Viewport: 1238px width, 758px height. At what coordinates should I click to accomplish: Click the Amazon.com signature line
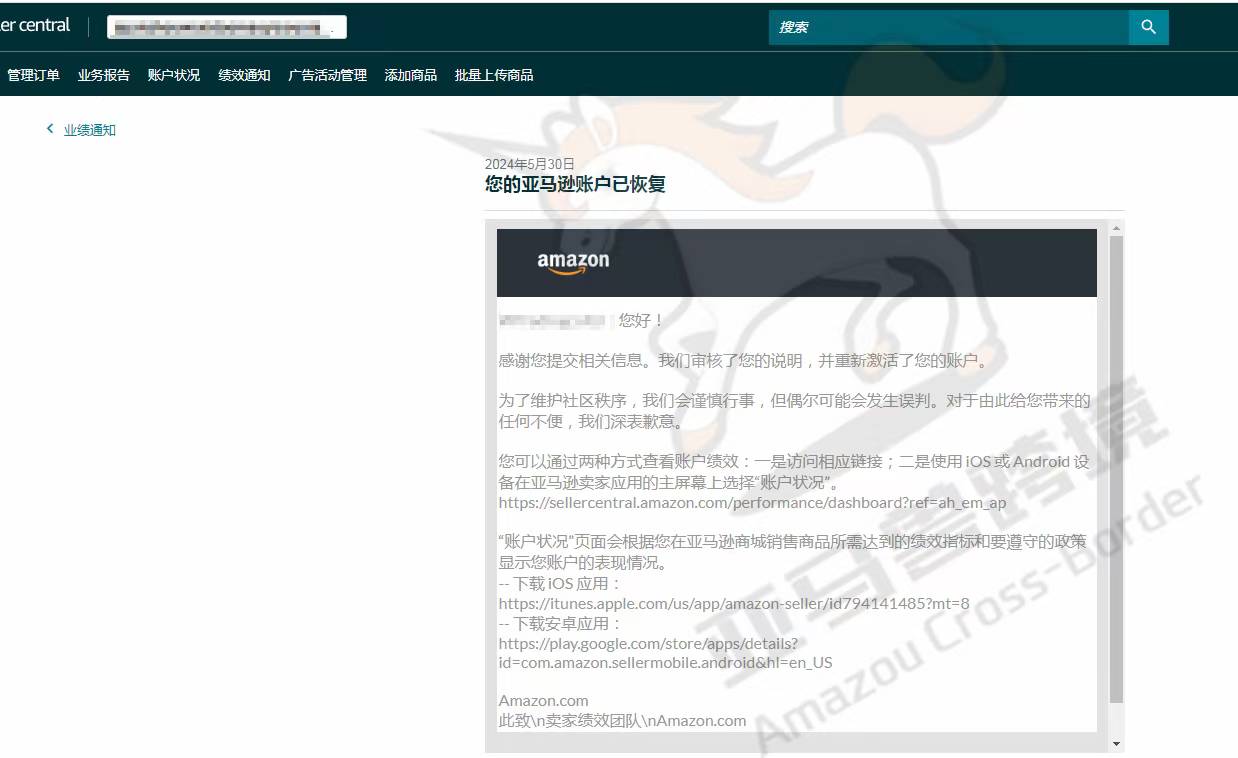[544, 700]
